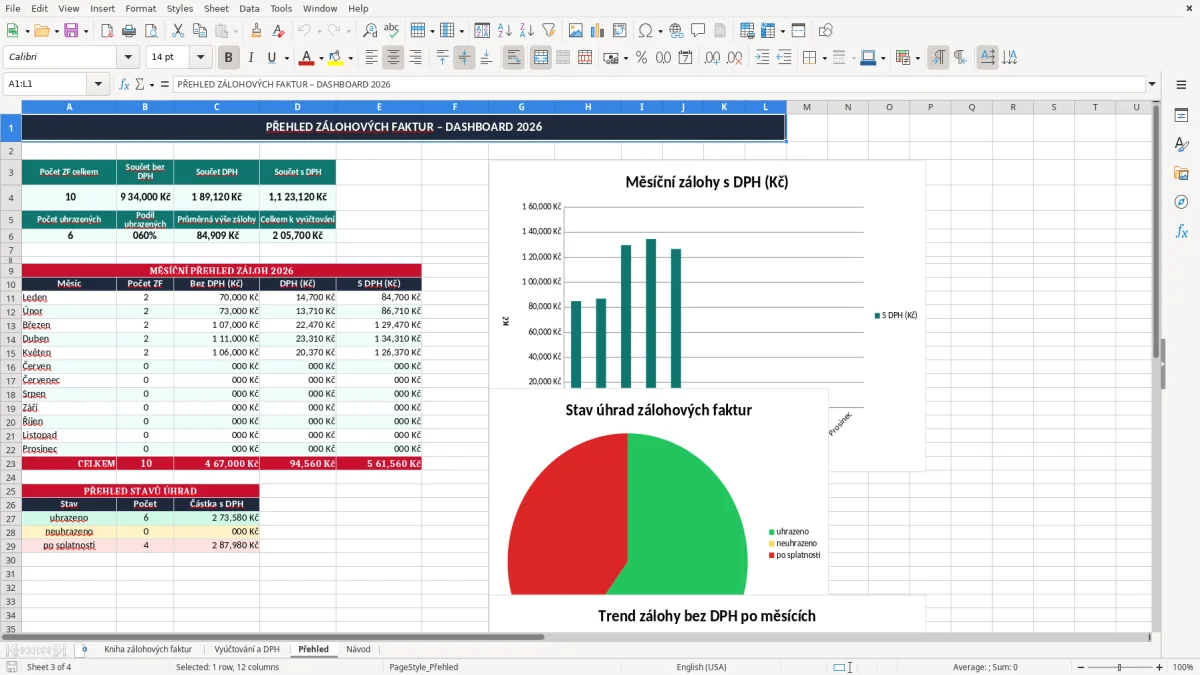Expand the Name Box dropdown

98,85
